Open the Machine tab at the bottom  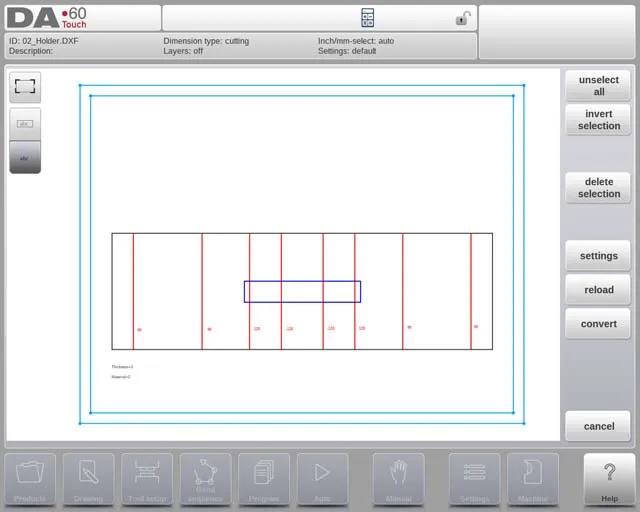point(532,478)
